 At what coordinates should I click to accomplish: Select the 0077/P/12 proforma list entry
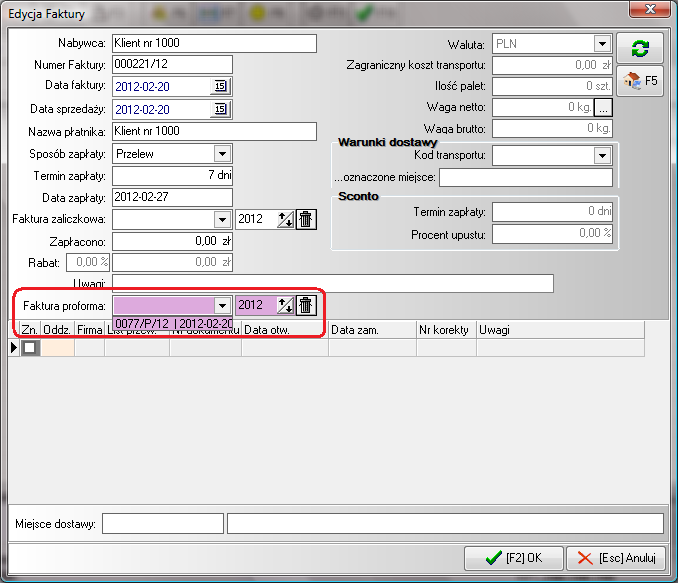pyautogui.click(x=174, y=324)
